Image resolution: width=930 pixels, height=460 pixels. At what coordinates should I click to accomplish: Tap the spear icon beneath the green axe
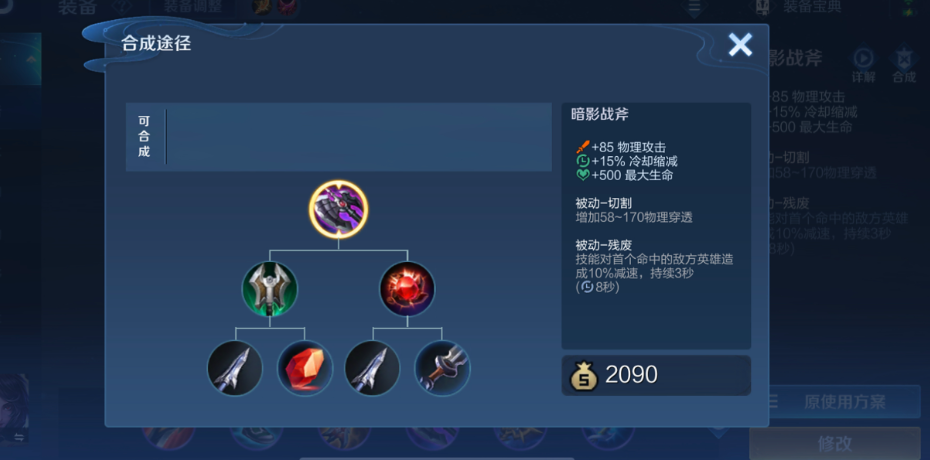coord(235,368)
